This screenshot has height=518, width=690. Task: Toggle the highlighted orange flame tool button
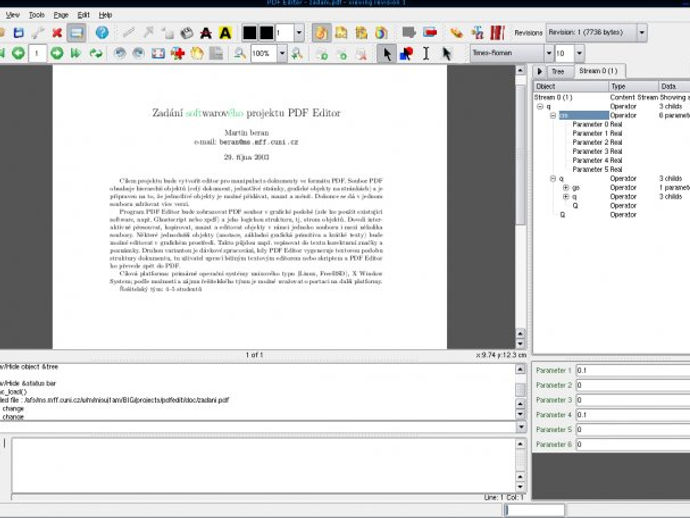[x=322, y=33]
